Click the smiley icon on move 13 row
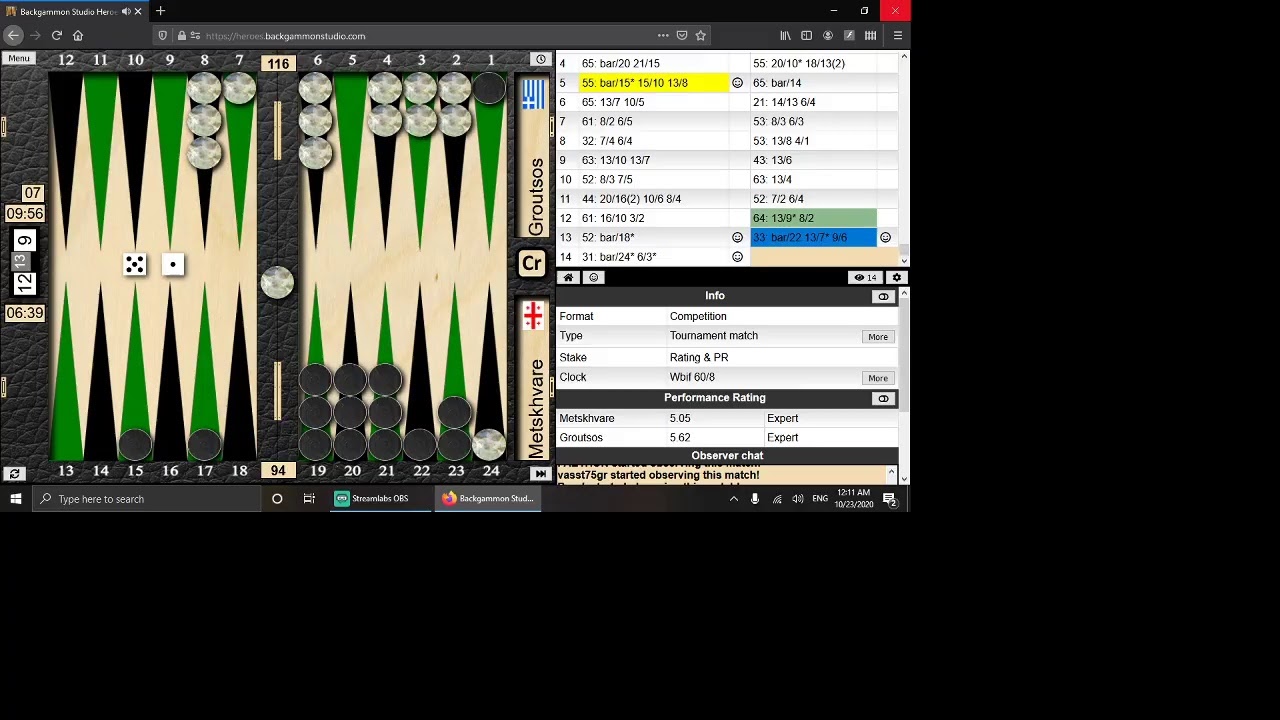The image size is (1280, 720). pos(737,237)
